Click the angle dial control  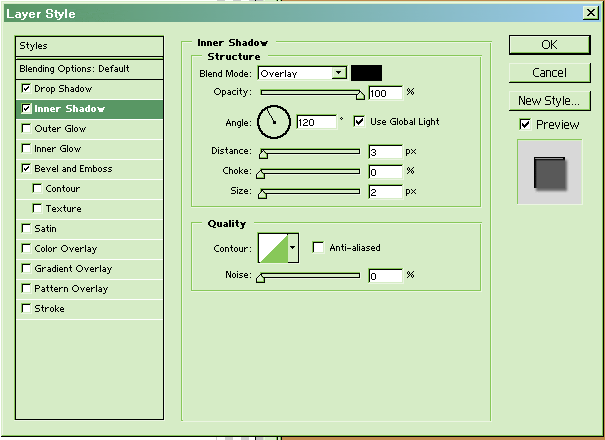273,122
